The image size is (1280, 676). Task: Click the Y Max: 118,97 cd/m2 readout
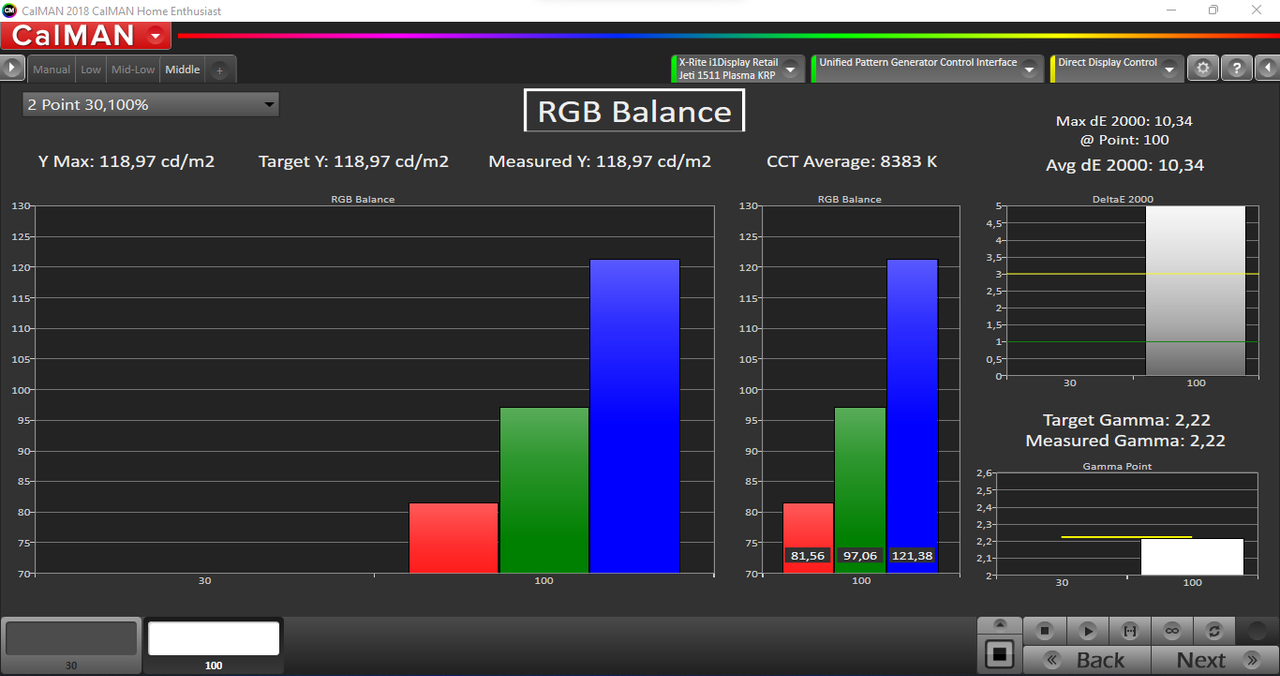pos(126,161)
